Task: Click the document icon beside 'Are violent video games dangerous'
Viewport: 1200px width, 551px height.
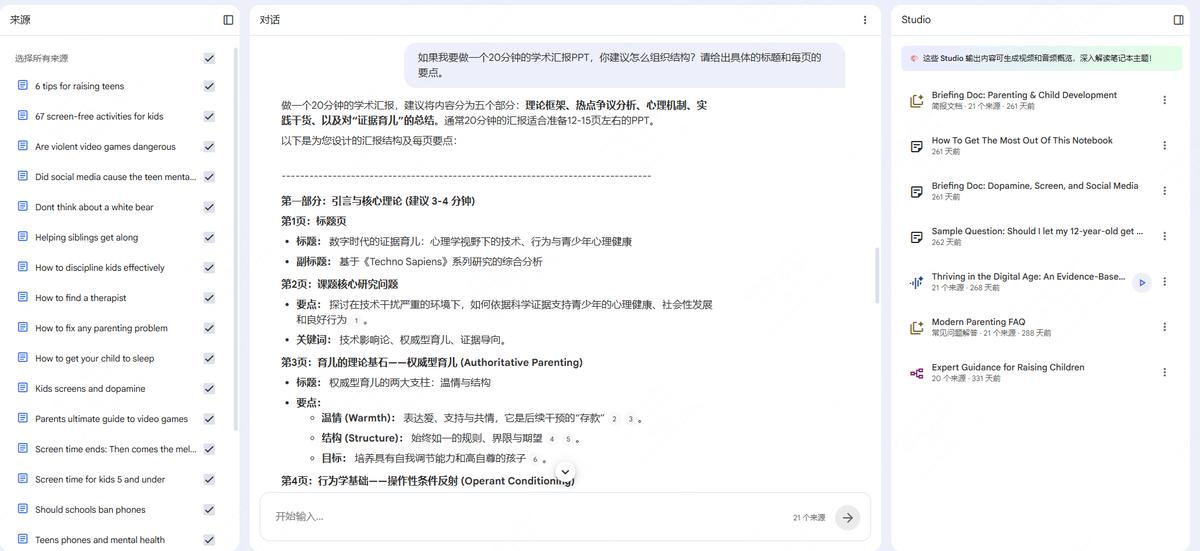Action: click(23, 146)
